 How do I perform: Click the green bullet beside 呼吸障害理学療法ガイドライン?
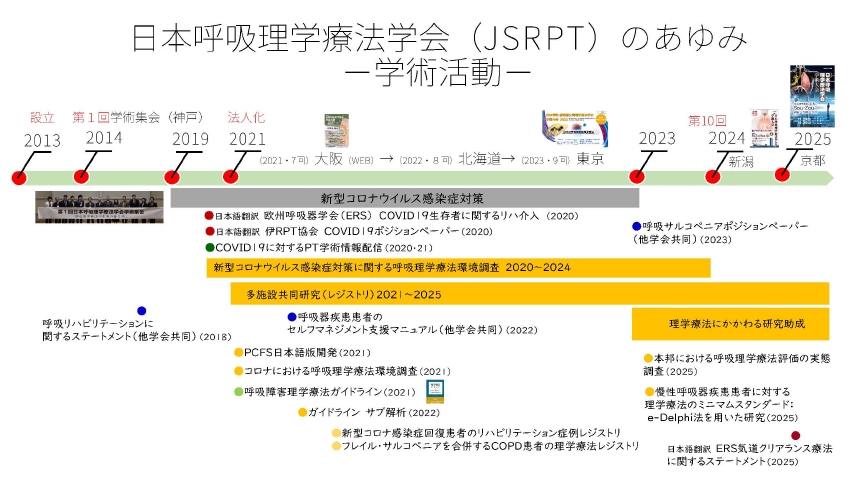(x=238, y=391)
